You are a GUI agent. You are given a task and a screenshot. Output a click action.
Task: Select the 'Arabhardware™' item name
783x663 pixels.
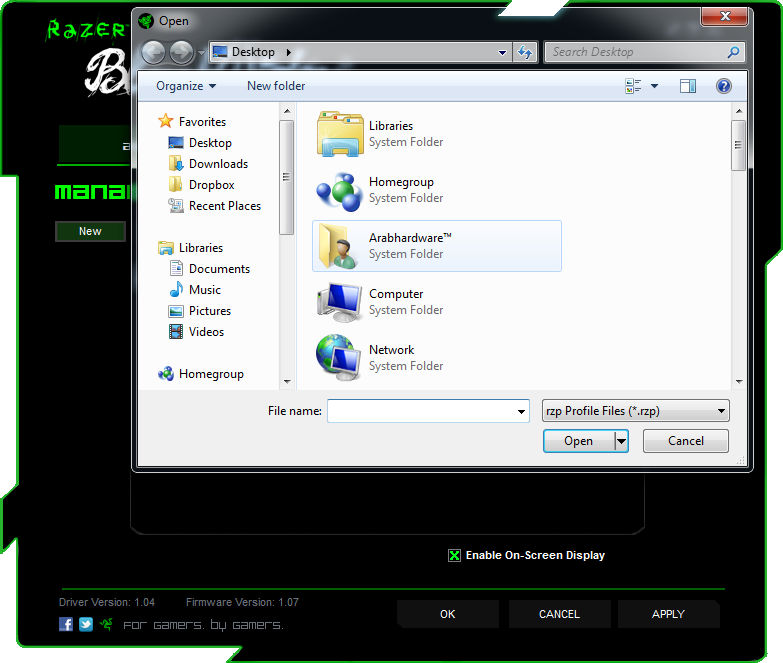[x=410, y=238]
